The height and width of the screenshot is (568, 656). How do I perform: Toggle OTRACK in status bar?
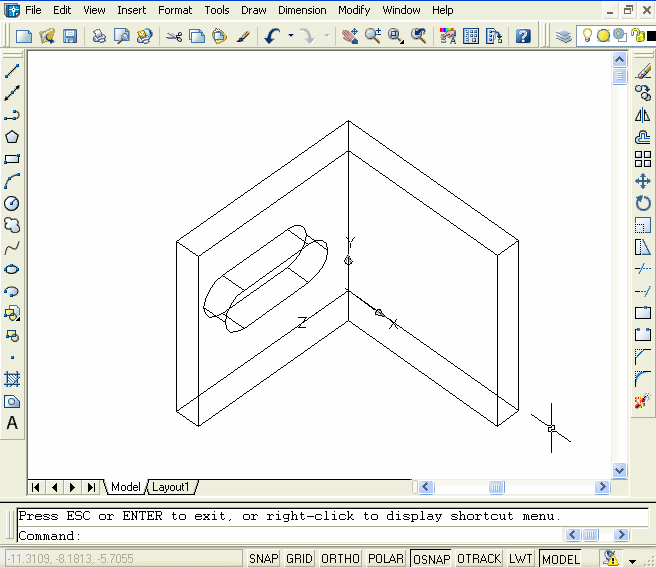tap(479, 559)
